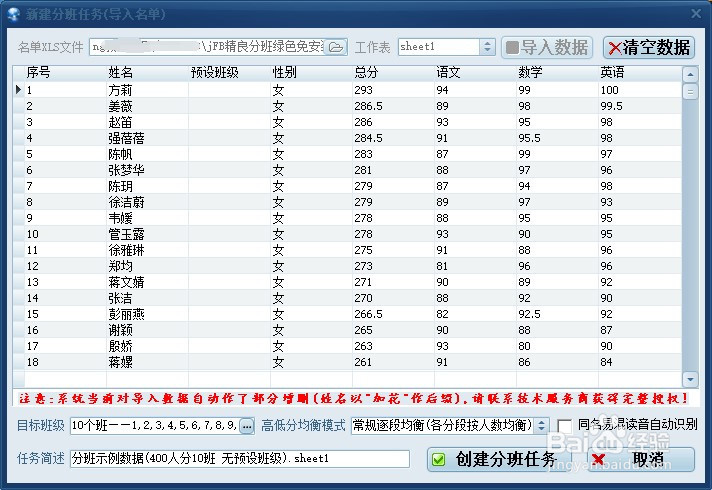
Task: Click the table scrollbar up arrow
Action: (690, 74)
